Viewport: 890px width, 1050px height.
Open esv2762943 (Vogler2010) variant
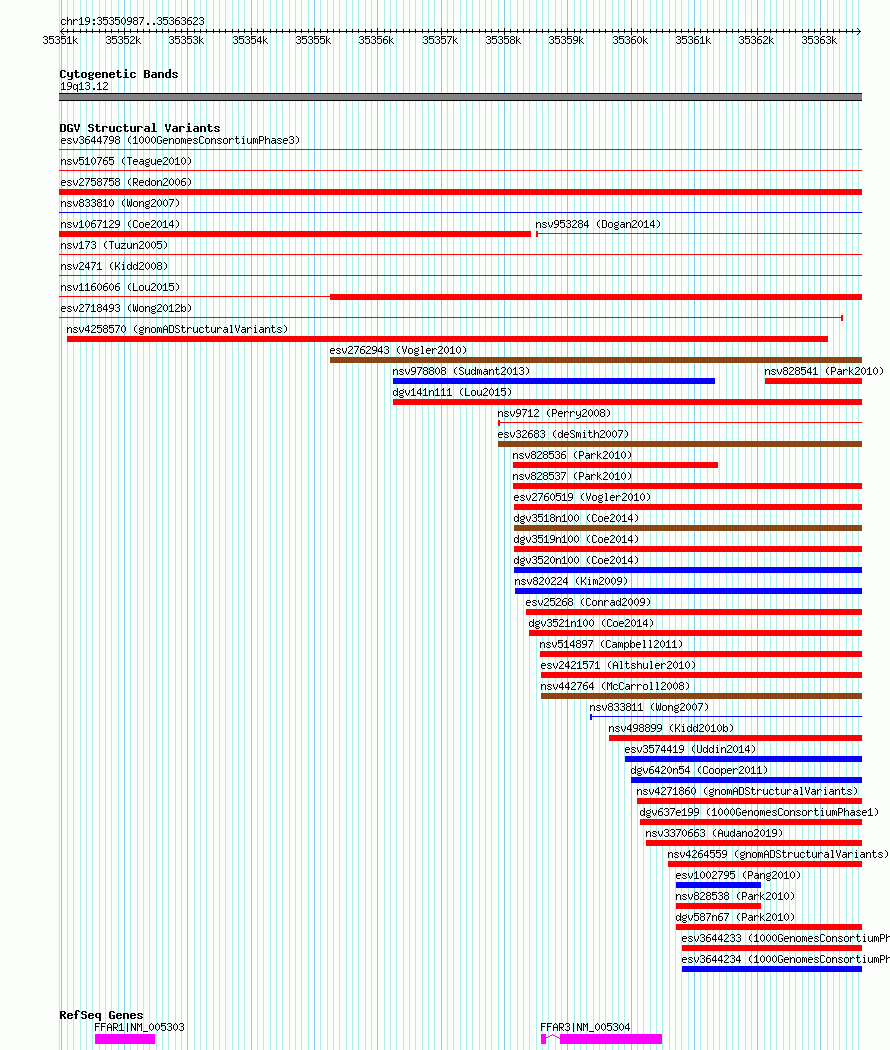(x=398, y=350)
